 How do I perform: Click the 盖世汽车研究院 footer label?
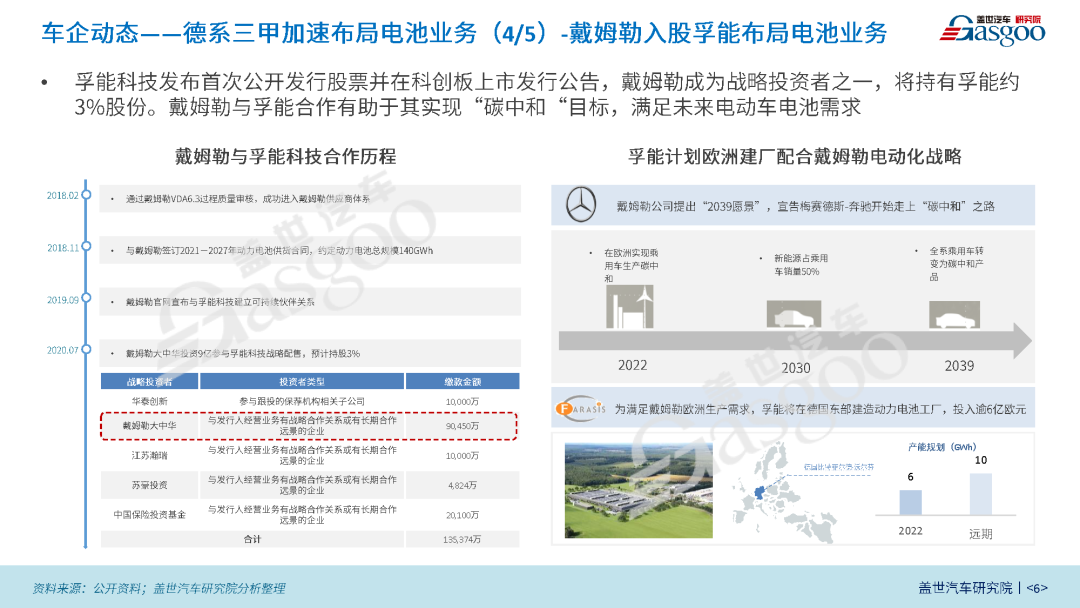click(966, 587)
